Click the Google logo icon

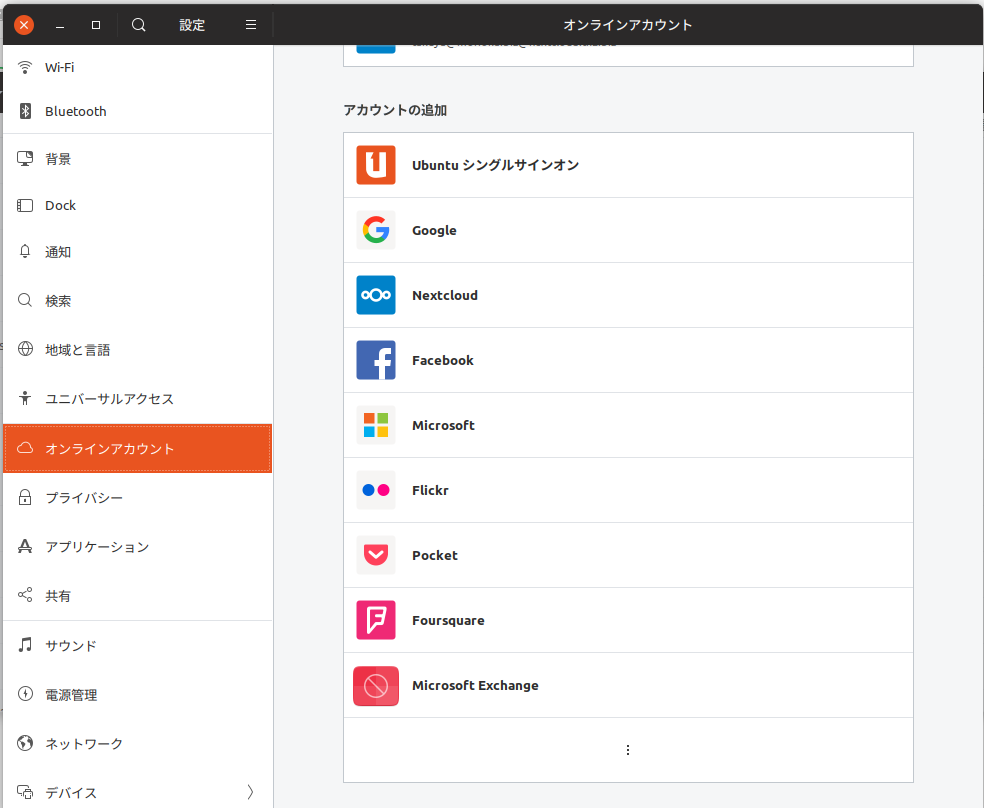pyautogui.click(x=376, y=230)
